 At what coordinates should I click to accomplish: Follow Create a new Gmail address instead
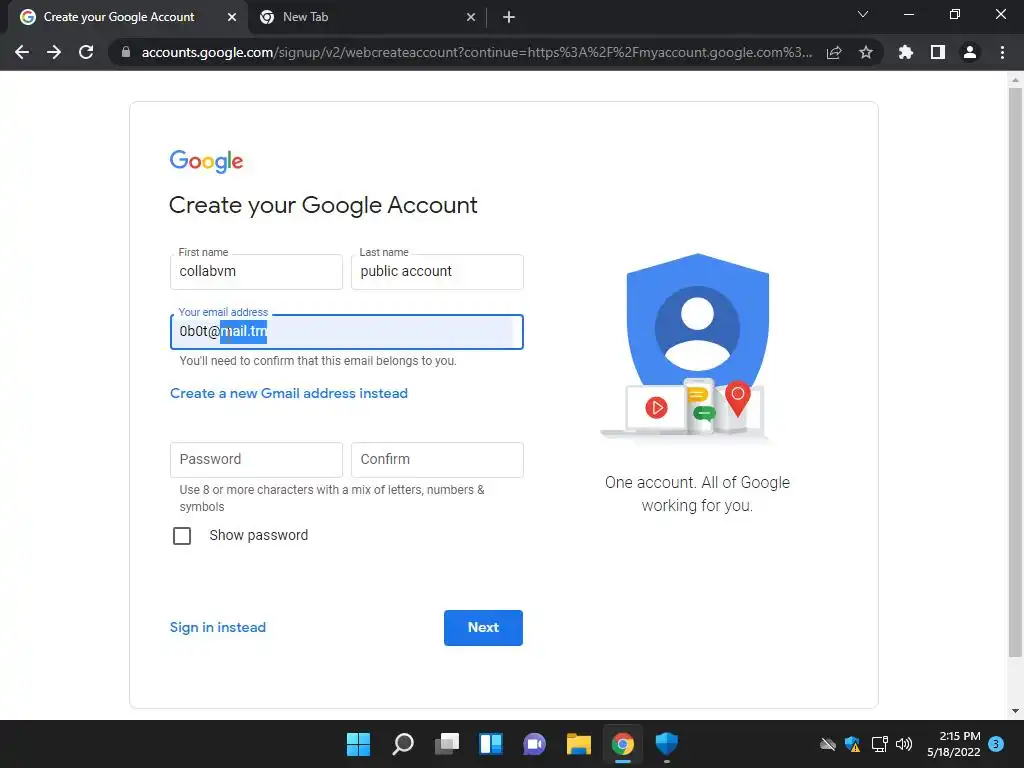click(x=289, y=393)
